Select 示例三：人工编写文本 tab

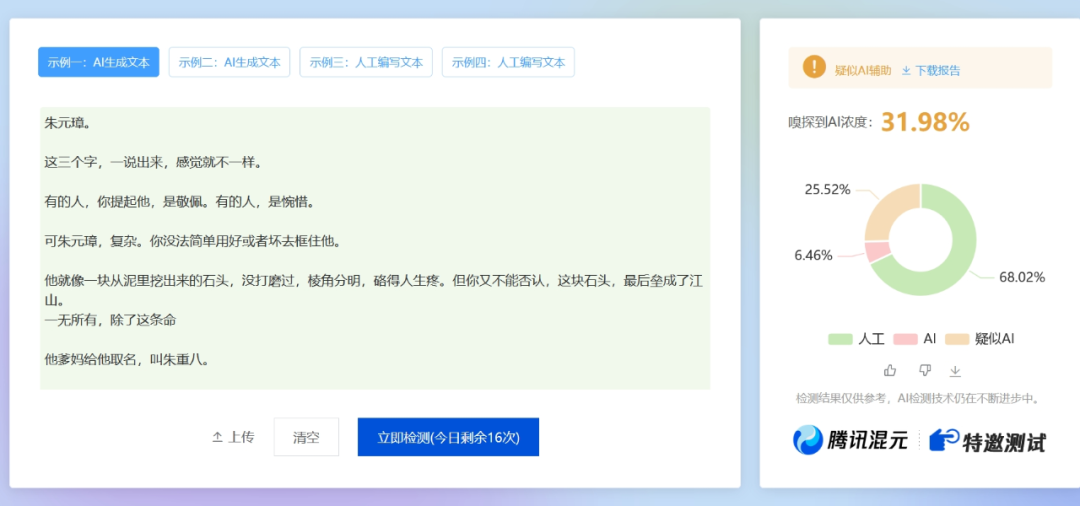(x=366, y=62)
